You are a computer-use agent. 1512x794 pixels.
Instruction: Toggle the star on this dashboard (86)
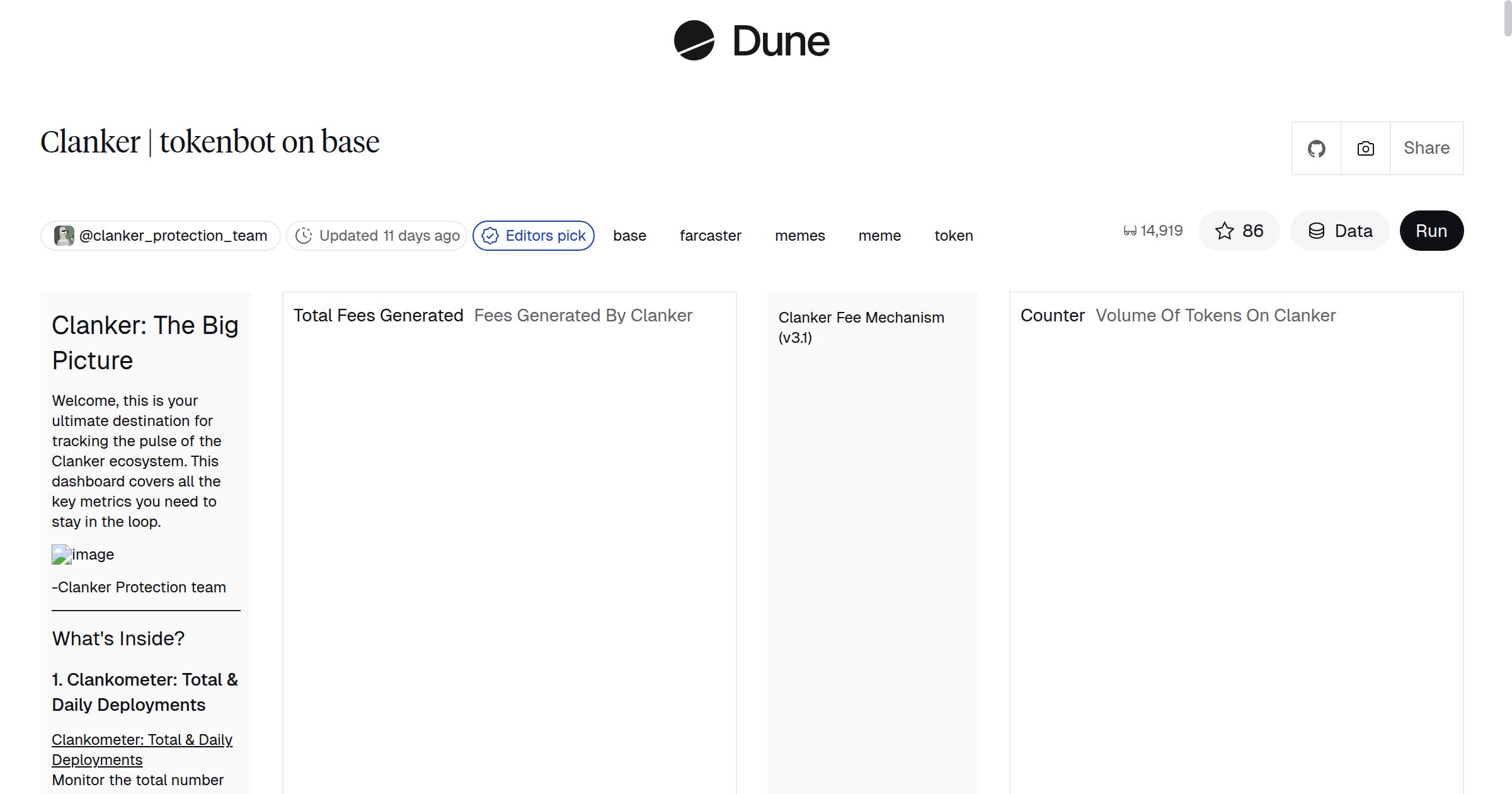point(1239,231)
